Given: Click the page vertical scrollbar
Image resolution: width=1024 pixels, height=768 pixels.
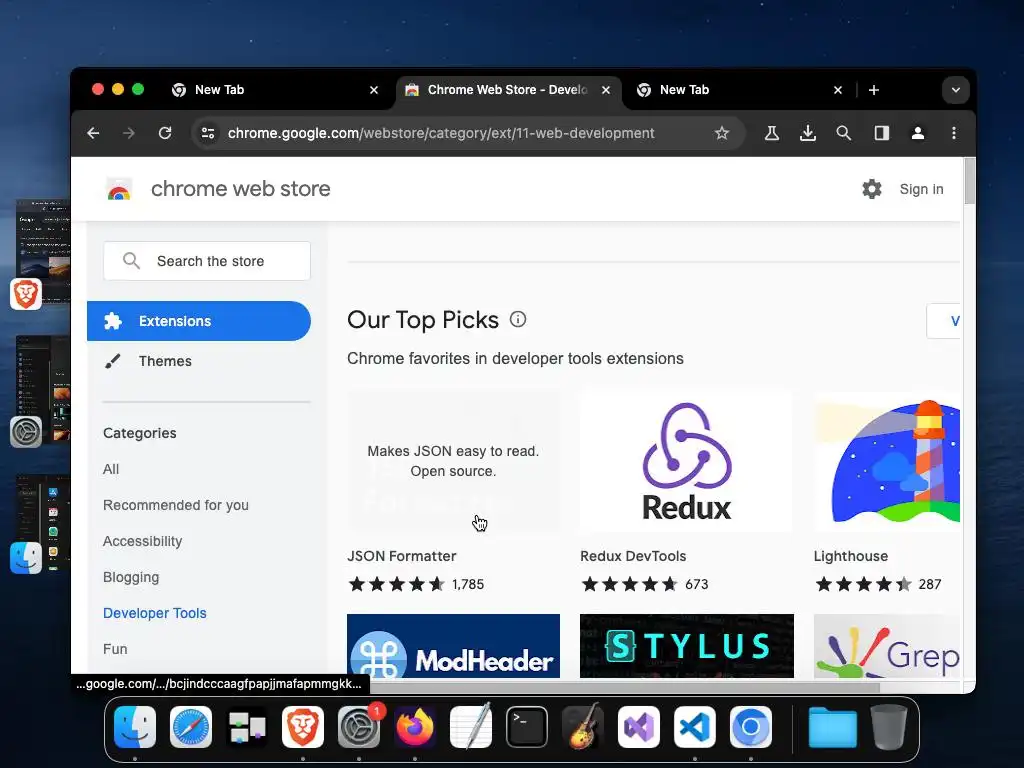Looking at the screenshot, I should pyautogui.click(x=969, y=181).
